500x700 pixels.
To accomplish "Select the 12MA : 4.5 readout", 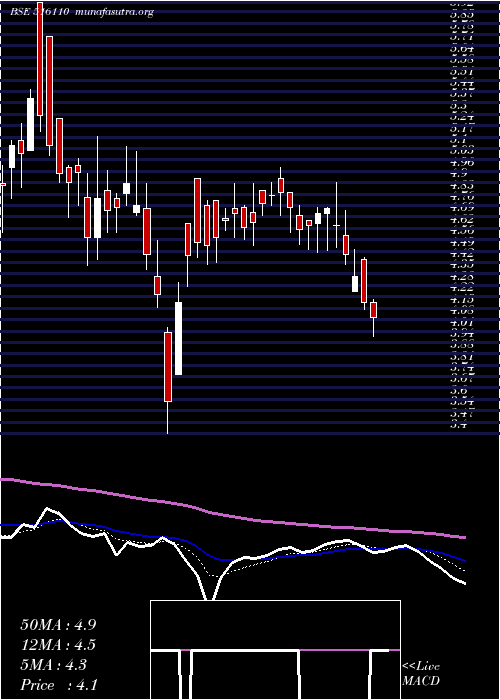I will (x=58, y=645).
